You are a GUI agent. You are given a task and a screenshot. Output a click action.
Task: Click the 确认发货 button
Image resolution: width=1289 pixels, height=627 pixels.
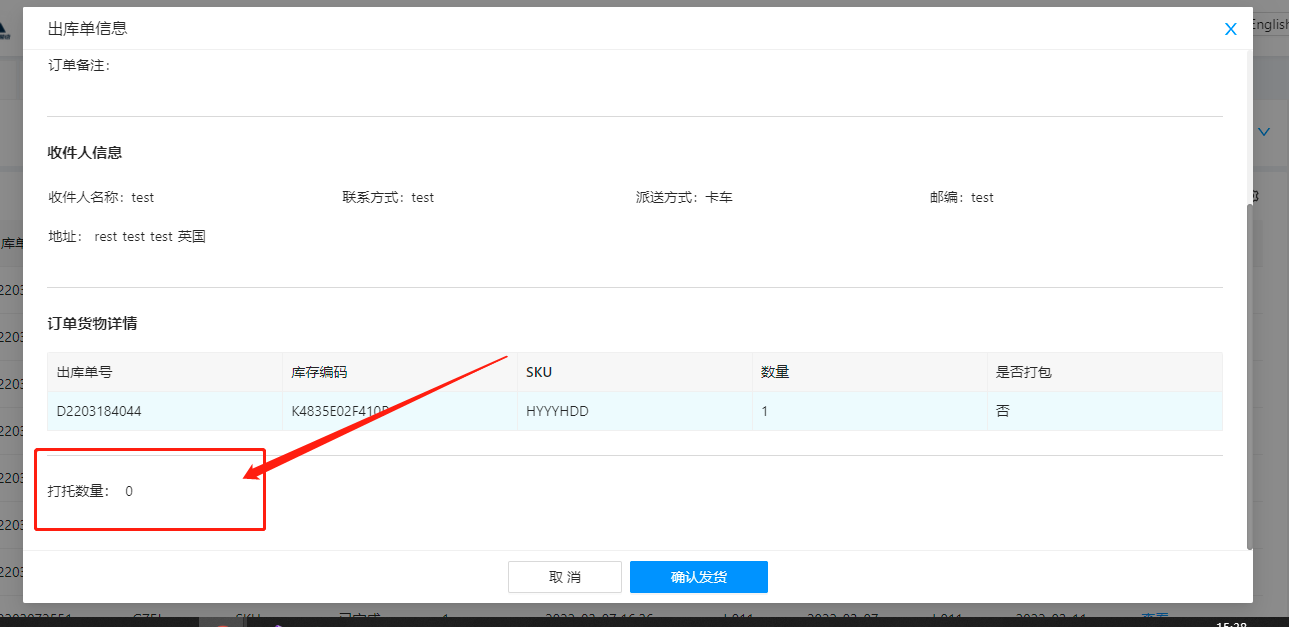698,577
